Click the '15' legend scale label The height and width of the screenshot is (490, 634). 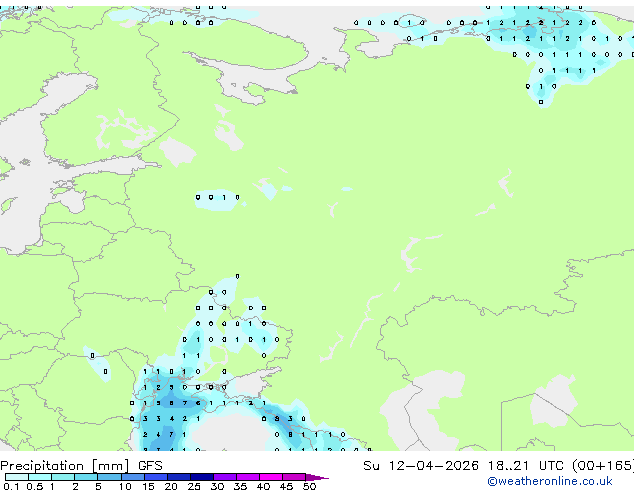click(x=148, y=486)
